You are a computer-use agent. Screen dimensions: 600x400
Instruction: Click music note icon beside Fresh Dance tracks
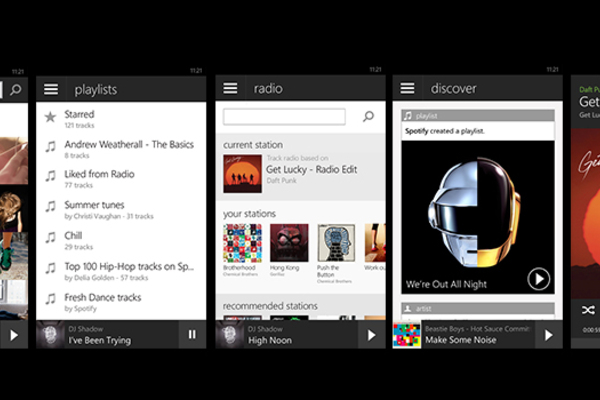pos(51,299)
